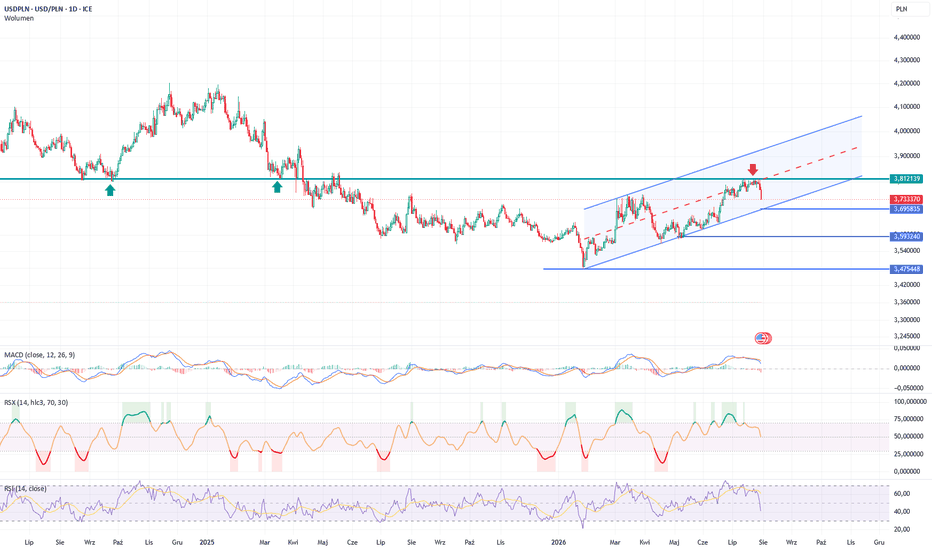Open the RSX (14, hlc3, 70, 30) legend
Image resolution: width=932 pixels, height=550 pixels.
coord(36,403)
